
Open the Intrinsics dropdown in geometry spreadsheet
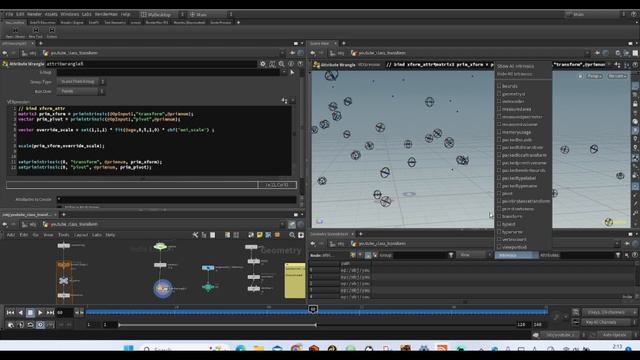pyautogui.click(x=516, y=255)
